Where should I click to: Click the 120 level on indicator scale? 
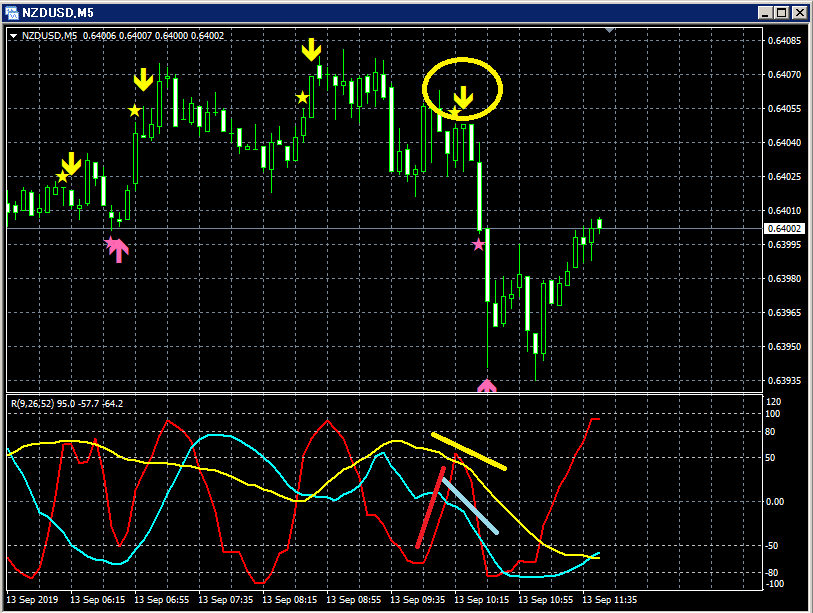[x=773, y=402]
